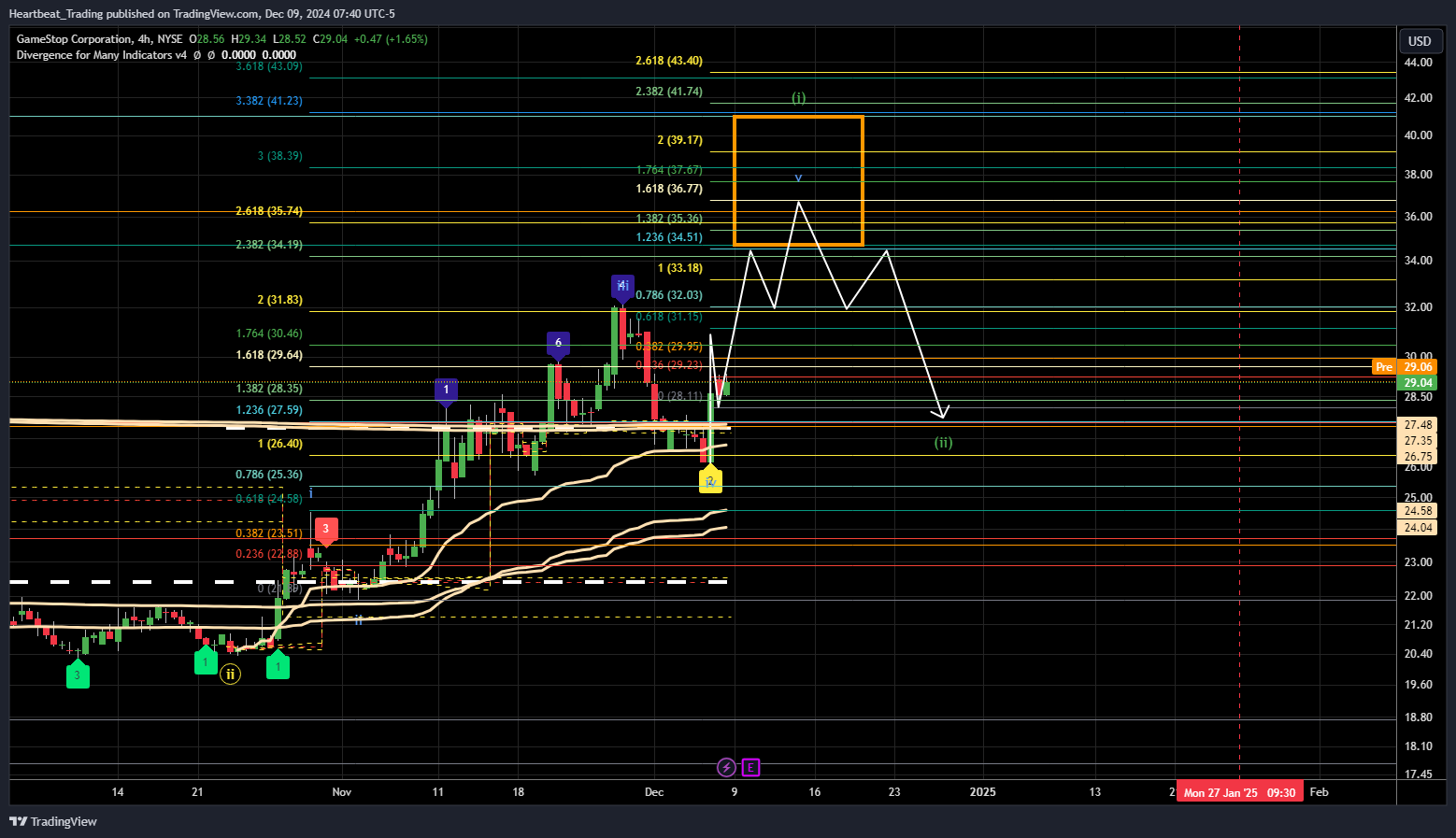Select the green (i) wave label

[x=799, y=97]
